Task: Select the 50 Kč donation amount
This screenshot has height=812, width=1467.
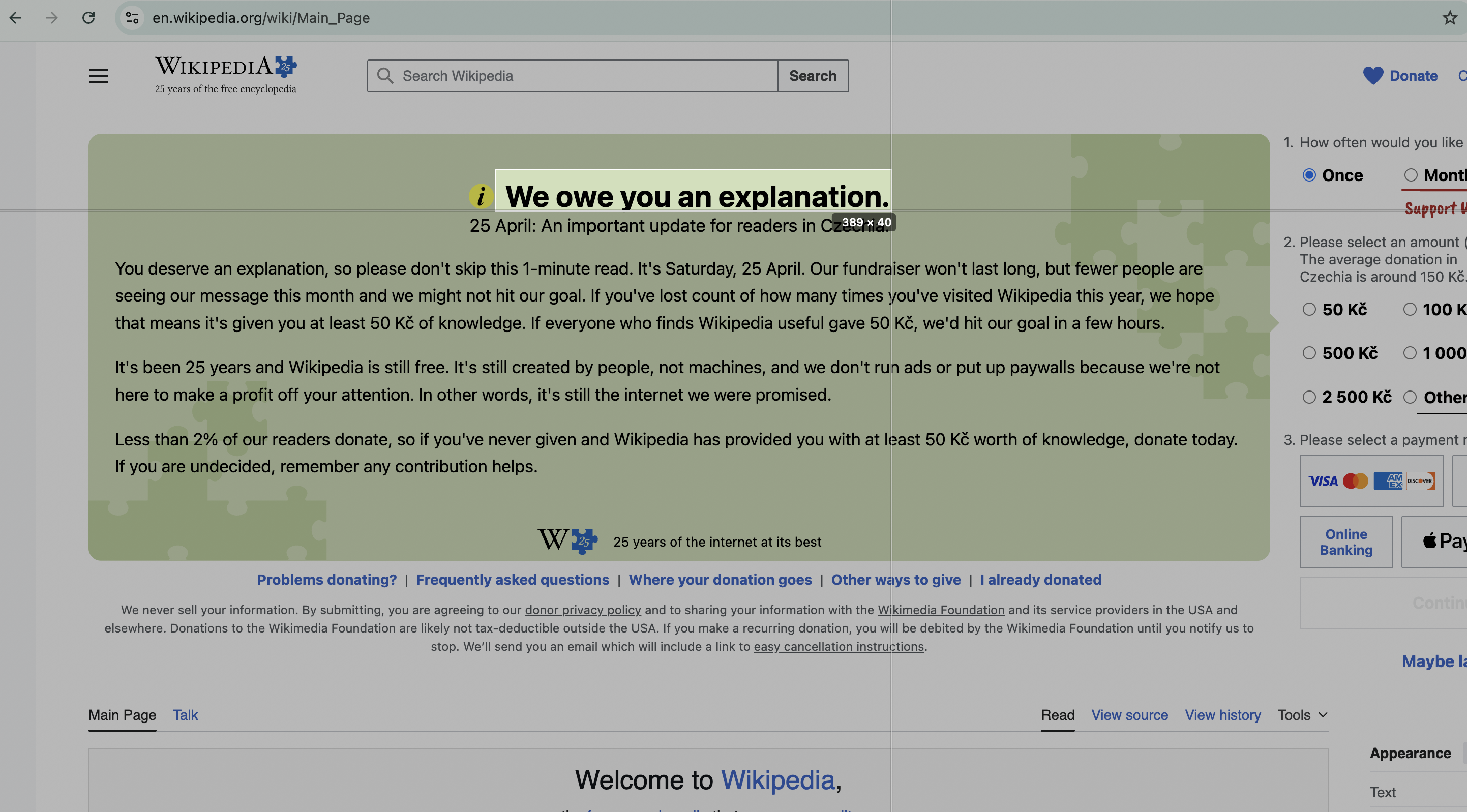Action: [1309, 309]
